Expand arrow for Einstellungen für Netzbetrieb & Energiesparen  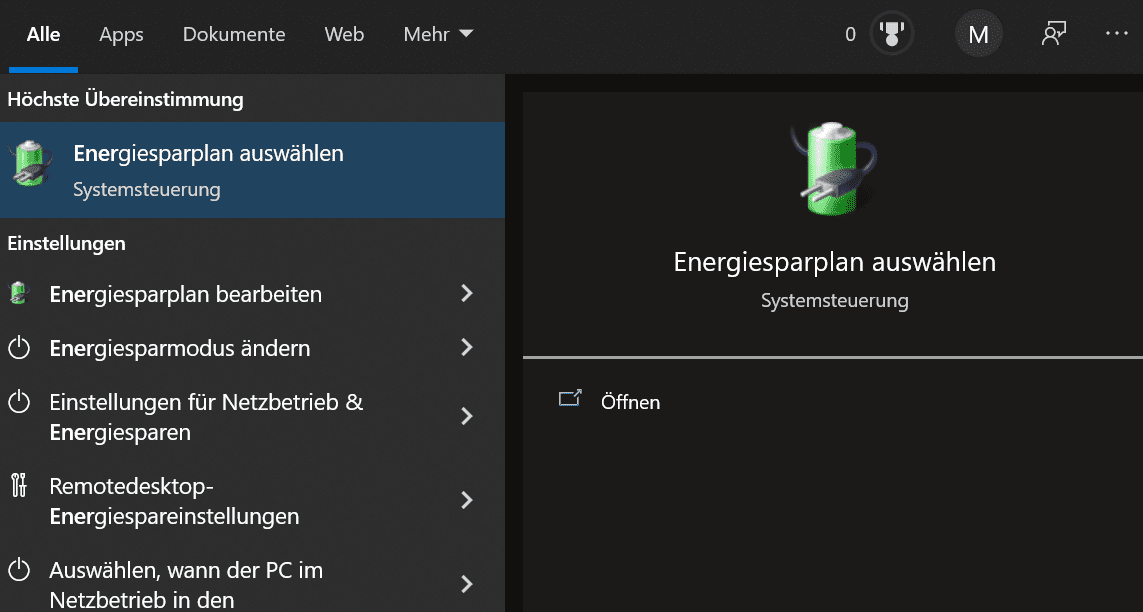point(466,416)
